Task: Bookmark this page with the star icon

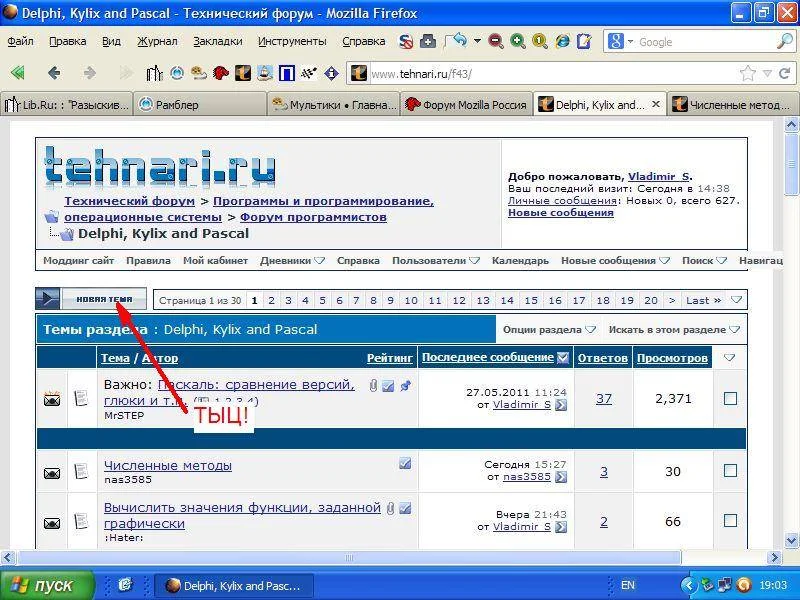Action: 747,74
